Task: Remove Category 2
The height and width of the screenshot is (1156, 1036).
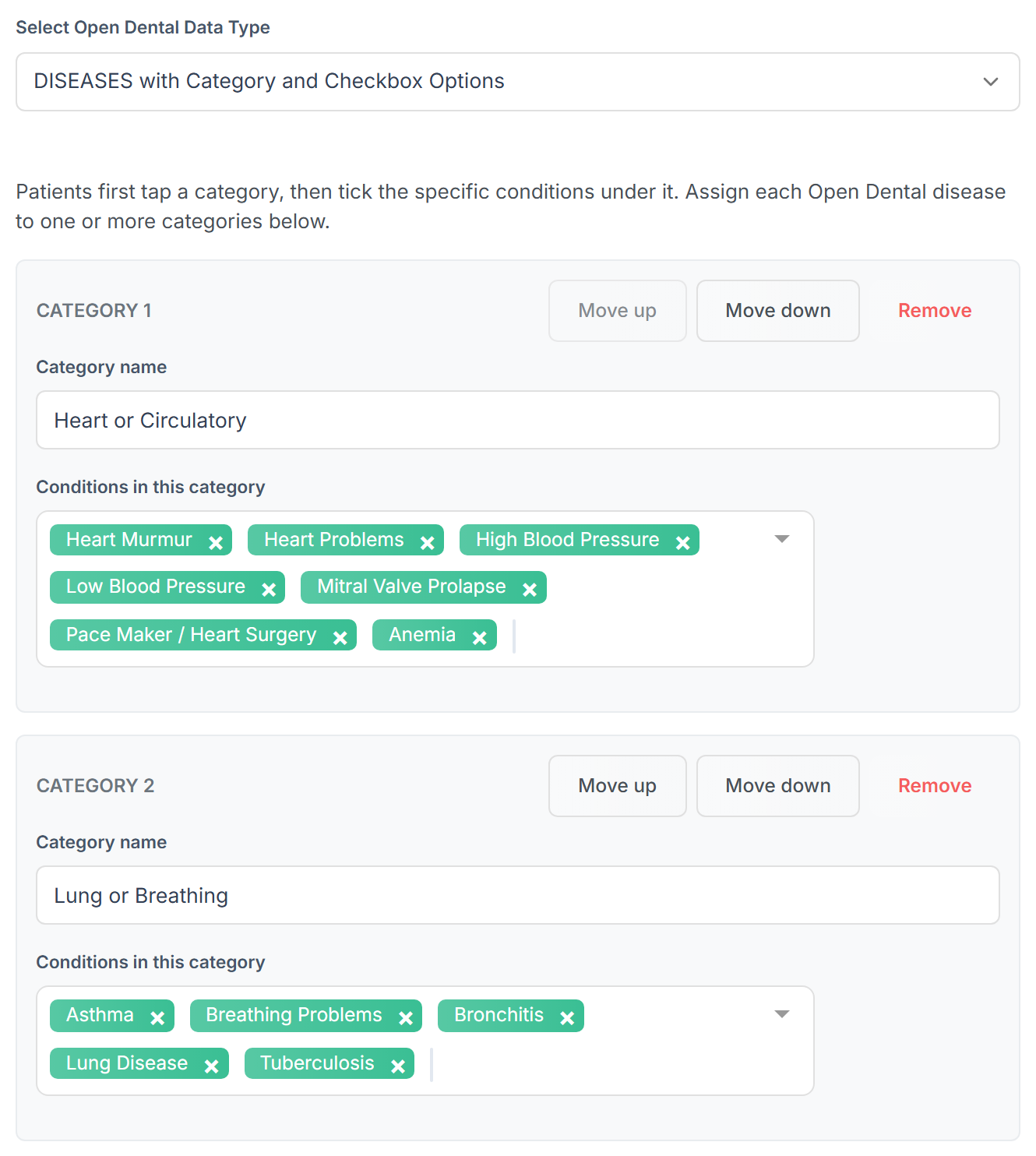Action: click(935, 786)
